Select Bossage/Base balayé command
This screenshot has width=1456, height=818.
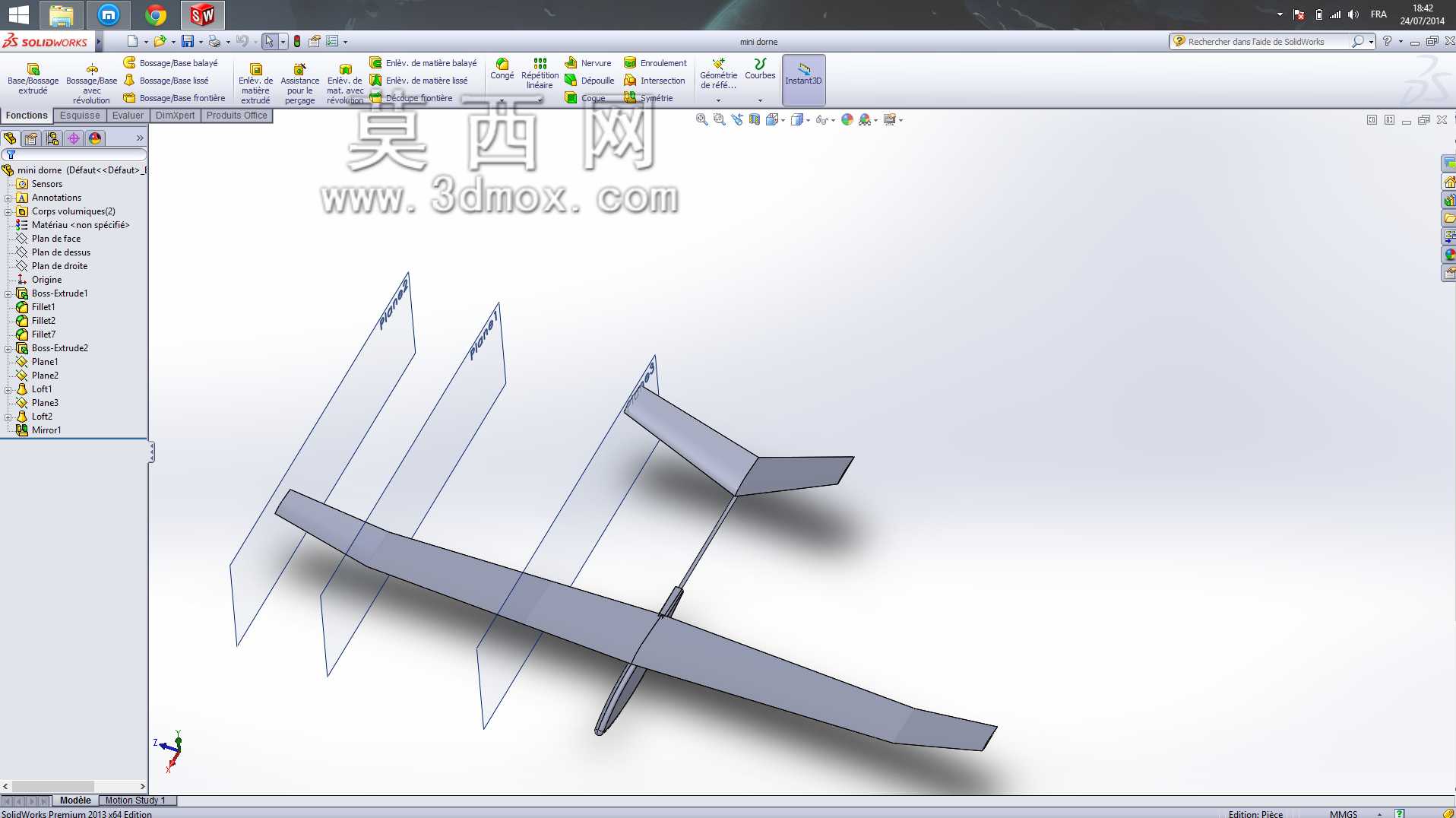(x=171, y=63)
